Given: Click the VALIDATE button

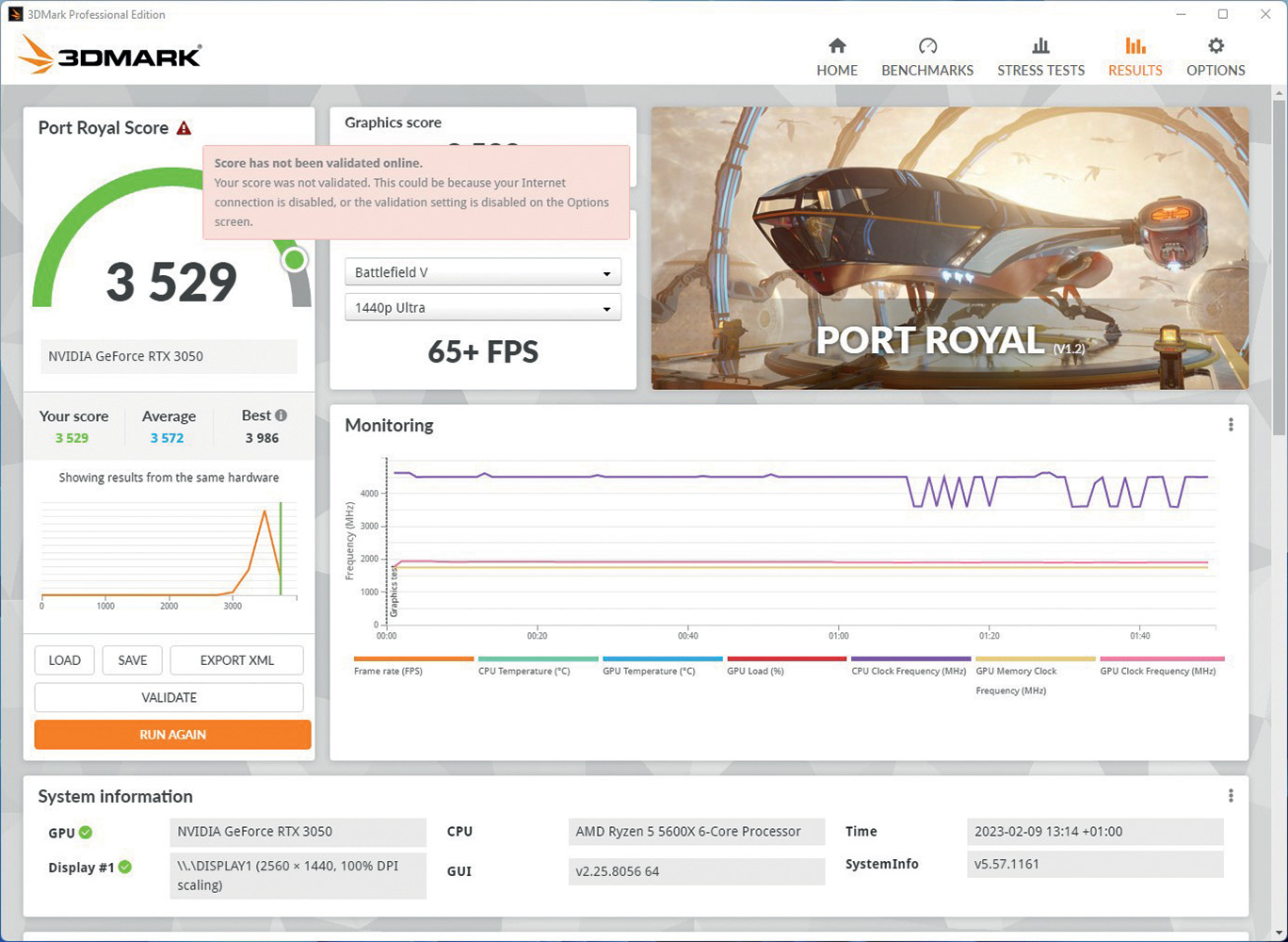Looking at the screenshot, I should (x=169, y=698).
